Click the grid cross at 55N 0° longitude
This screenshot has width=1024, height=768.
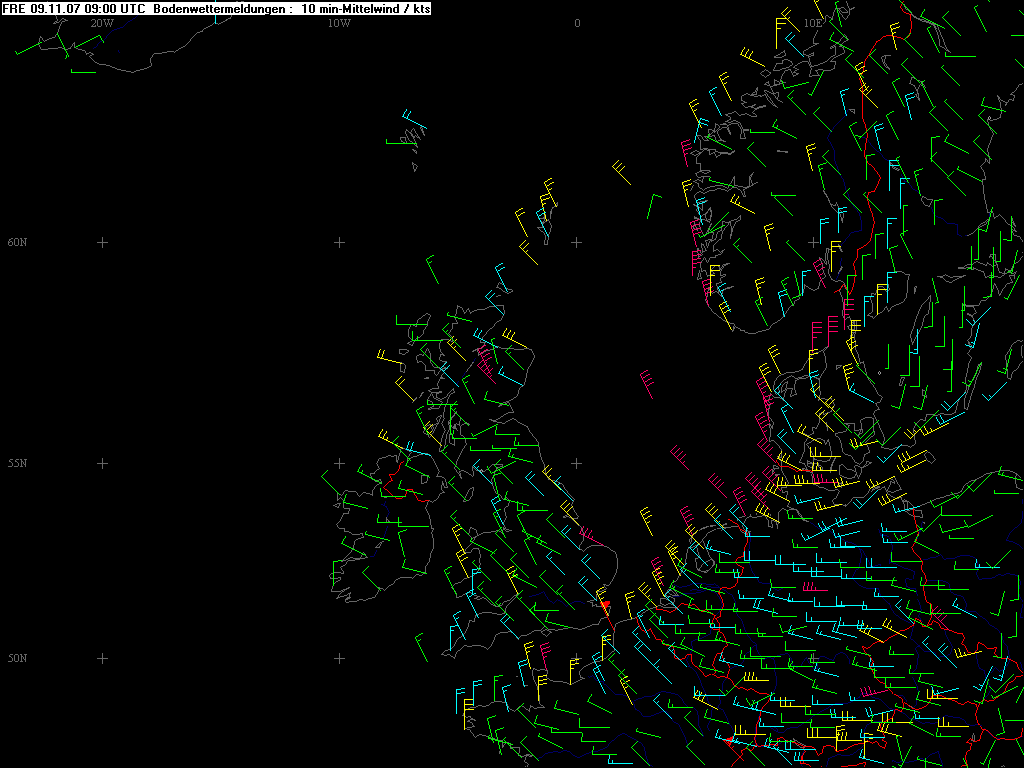(x=577, y=463)
